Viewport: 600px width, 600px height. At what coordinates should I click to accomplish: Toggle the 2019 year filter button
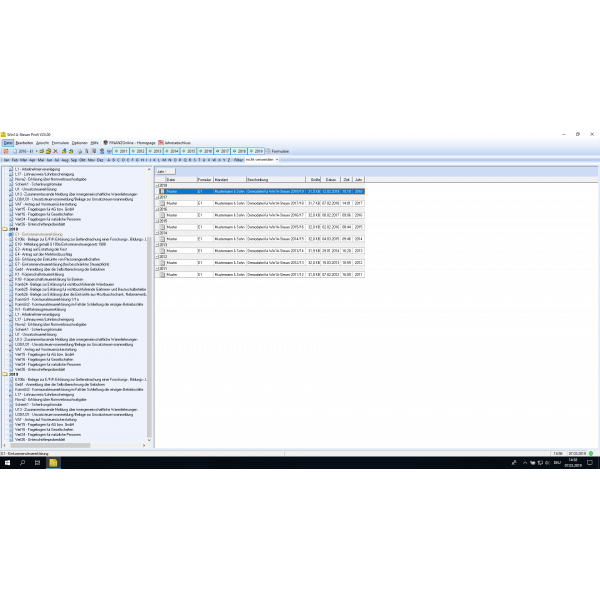(256, 151)
